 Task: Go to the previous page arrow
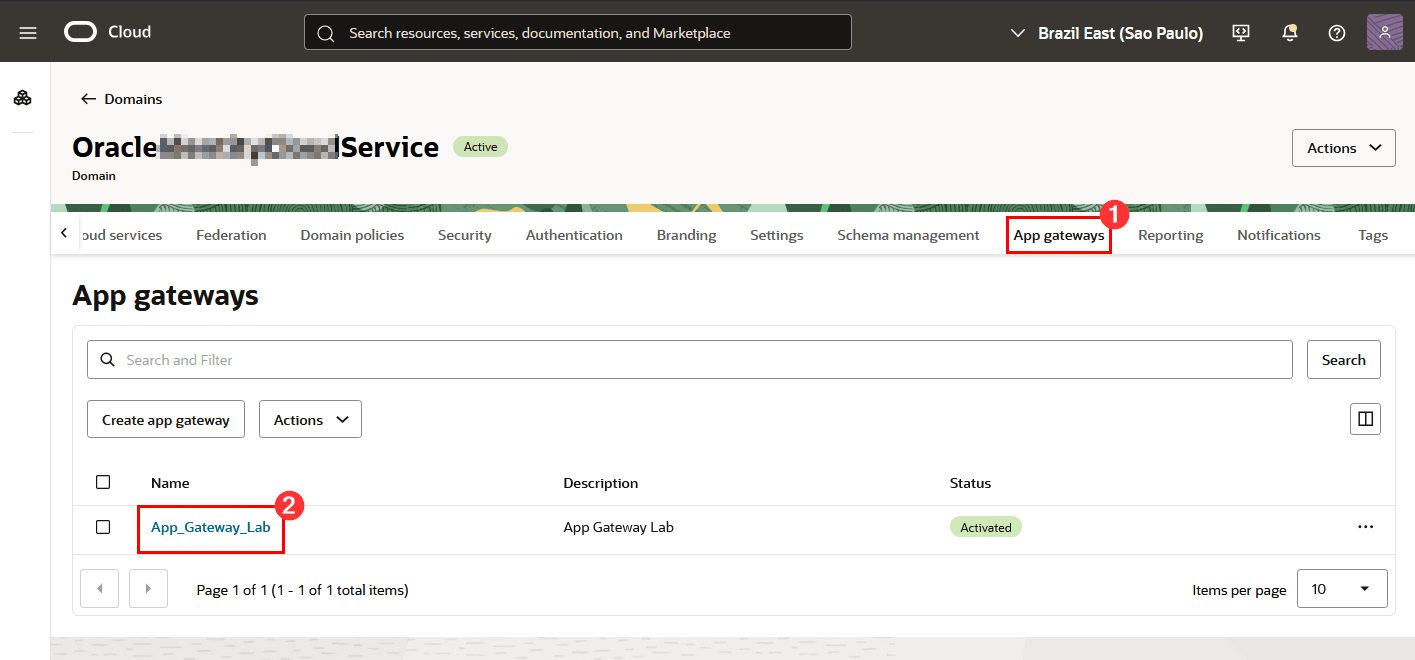click(99, 589)
